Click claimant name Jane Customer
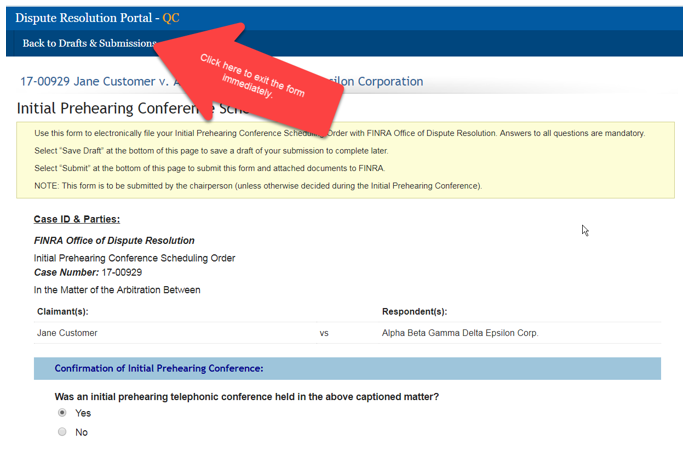This screenshot has width=690, height=464. coord(67,333)
